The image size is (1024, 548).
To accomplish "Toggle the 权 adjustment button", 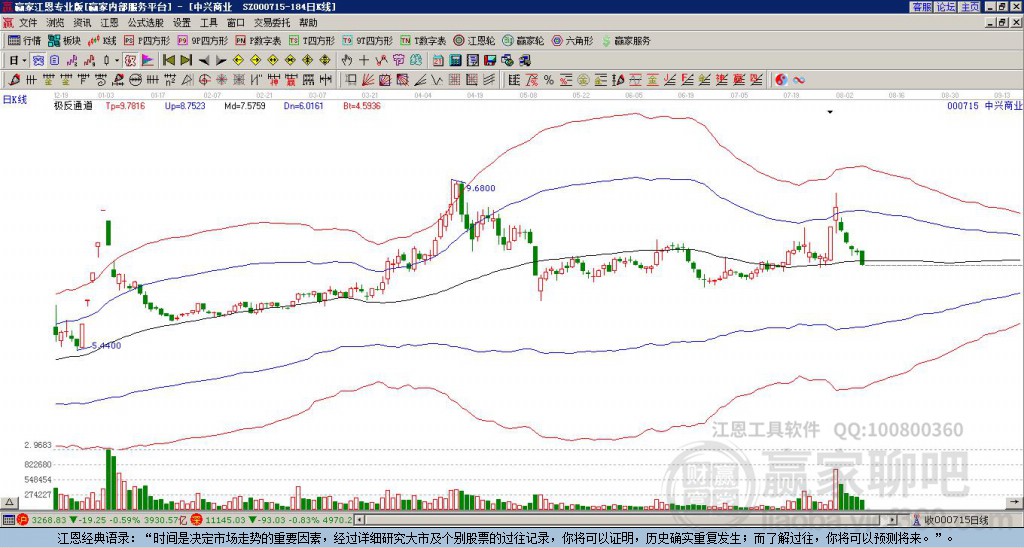I will click(x=130, y=61).
